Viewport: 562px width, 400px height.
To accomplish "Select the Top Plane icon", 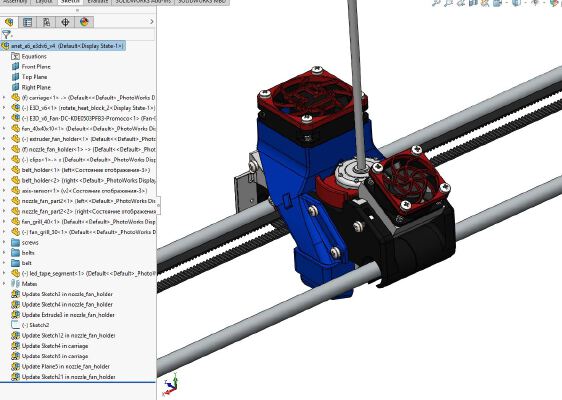I will click(x=15, y=77).
